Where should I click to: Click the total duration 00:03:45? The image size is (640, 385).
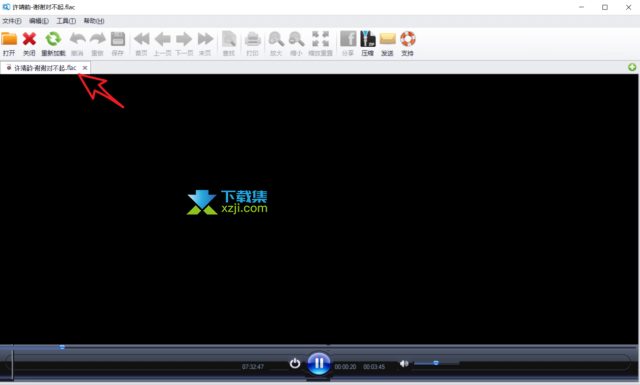pos(374,367)
